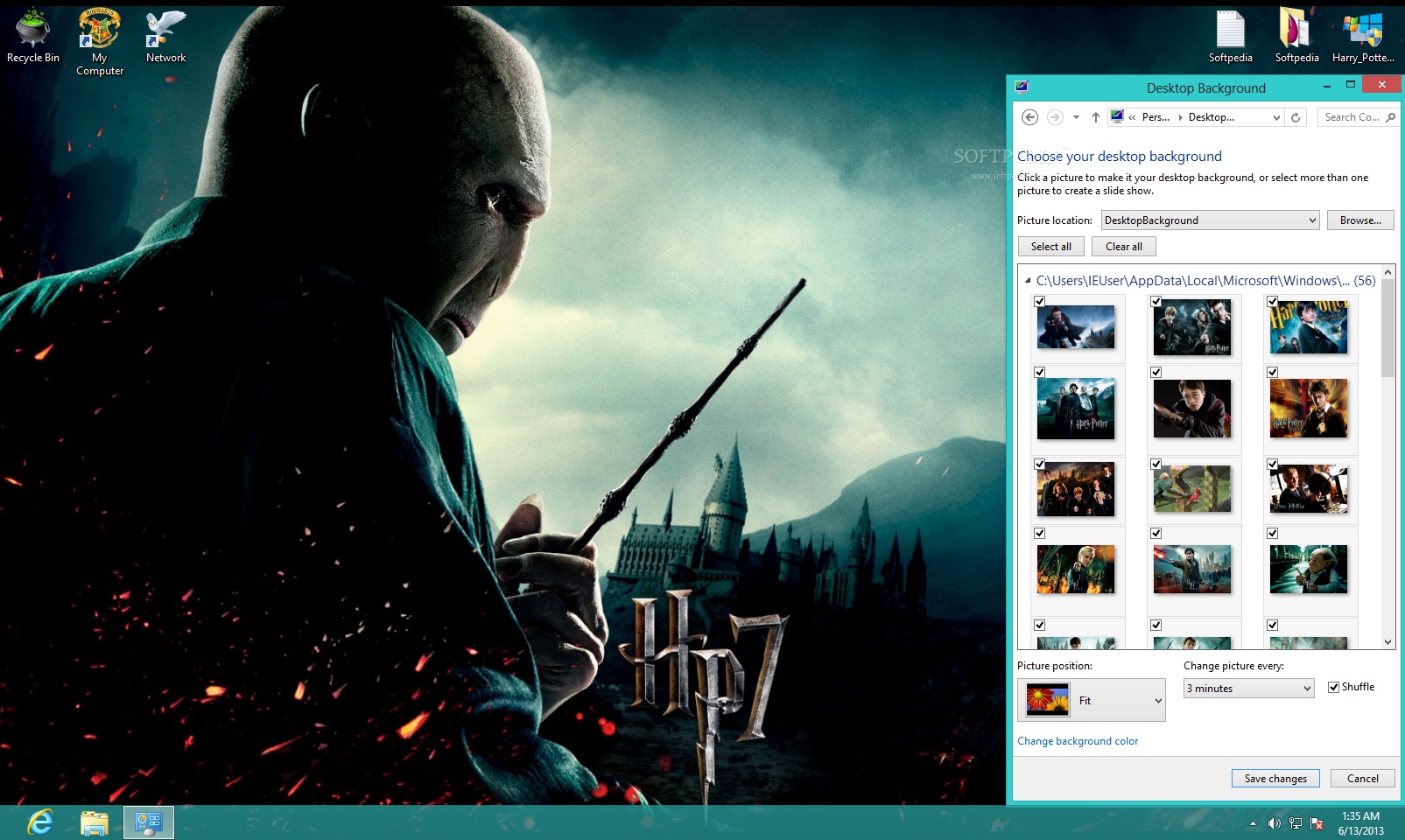This screenshot has height=840, width=1405.
Task: Click the picture list scrollbar down arrow
Action: tap(1388, 642)
